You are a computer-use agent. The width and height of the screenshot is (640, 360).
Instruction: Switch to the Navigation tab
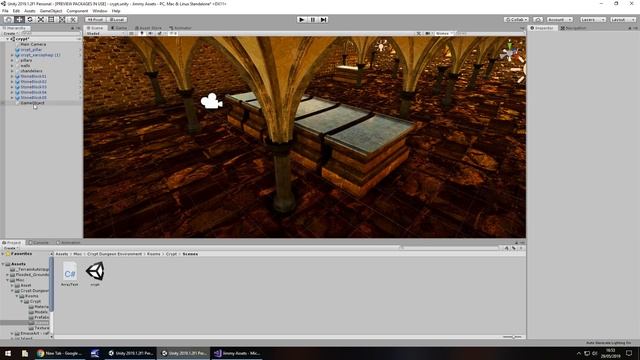pyautogui.click(x=573, y=28)
